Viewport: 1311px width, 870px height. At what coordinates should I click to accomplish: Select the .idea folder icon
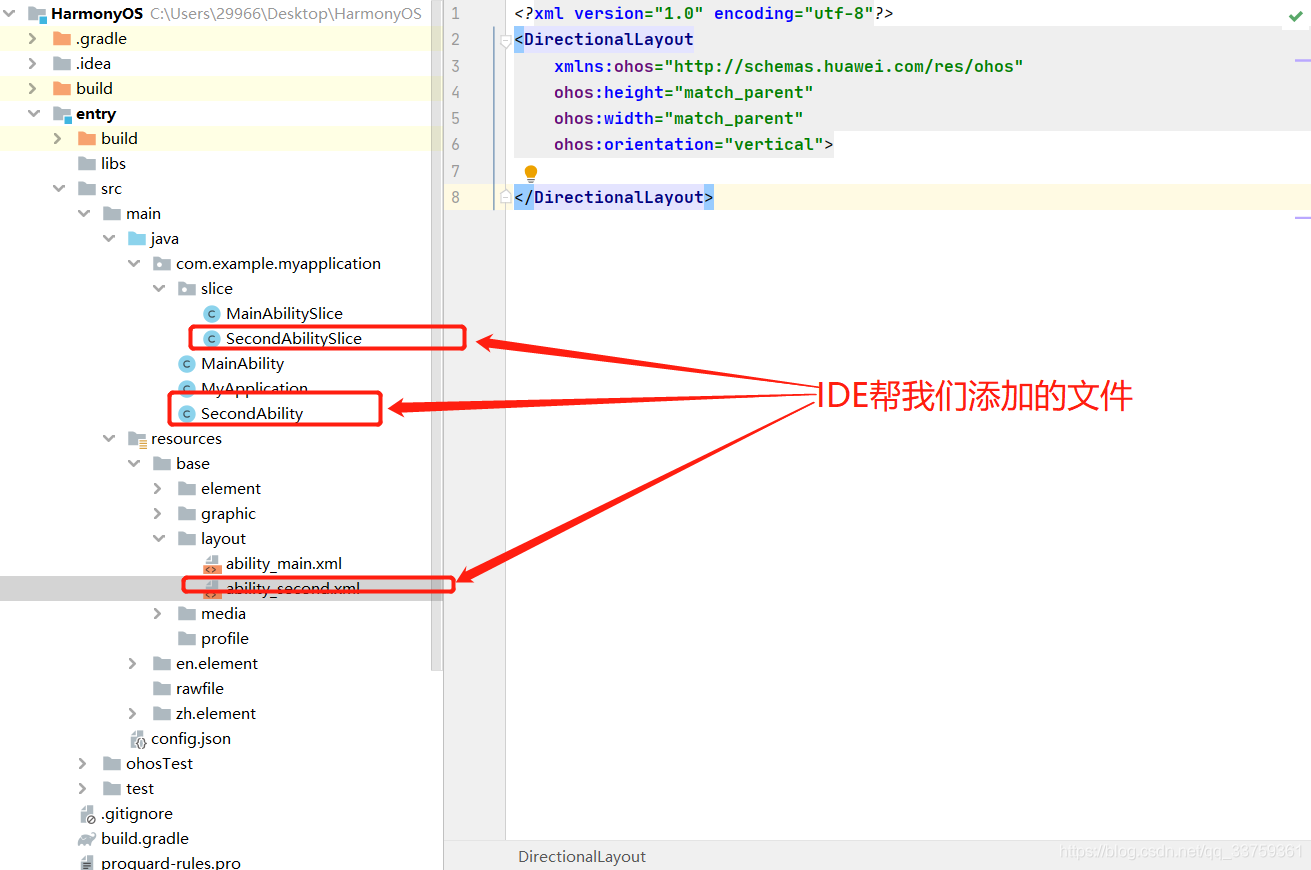click(61, 64)
